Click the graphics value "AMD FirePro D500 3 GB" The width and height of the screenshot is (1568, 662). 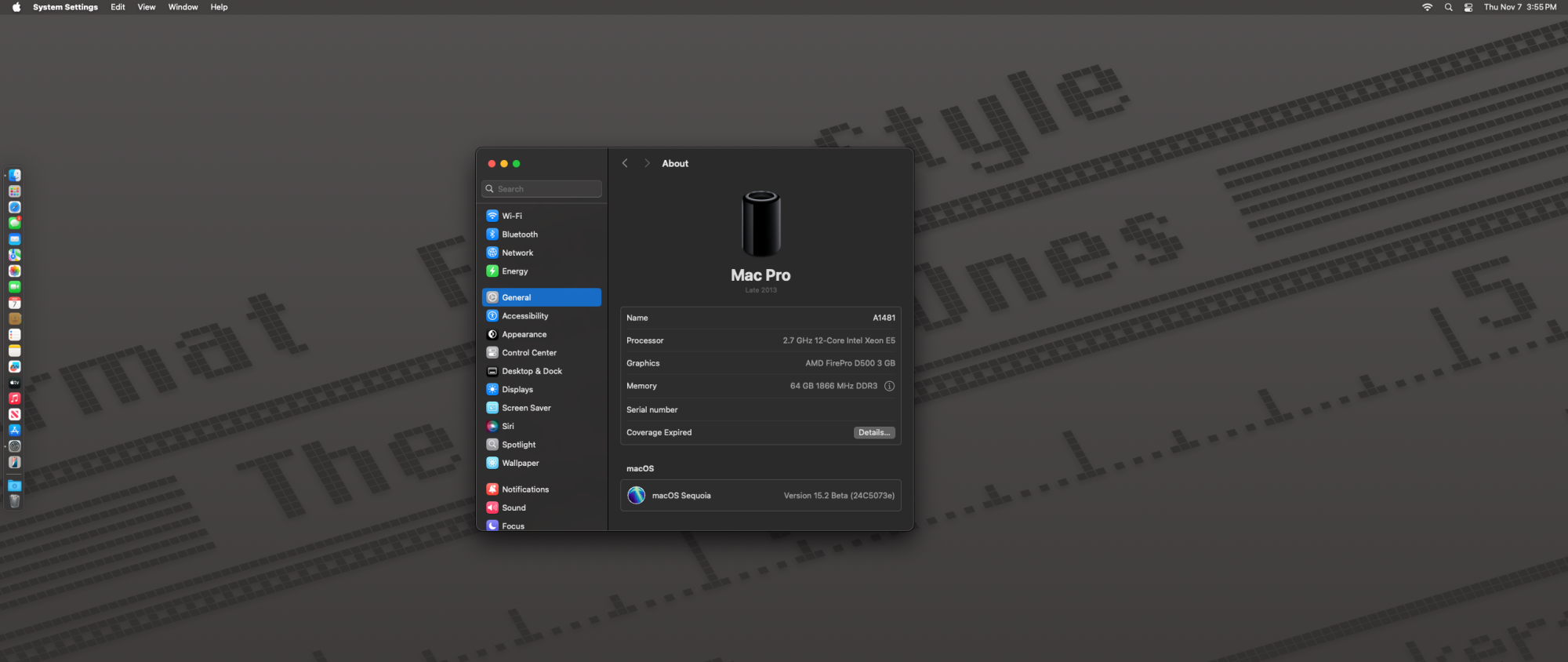pos(851,363)
